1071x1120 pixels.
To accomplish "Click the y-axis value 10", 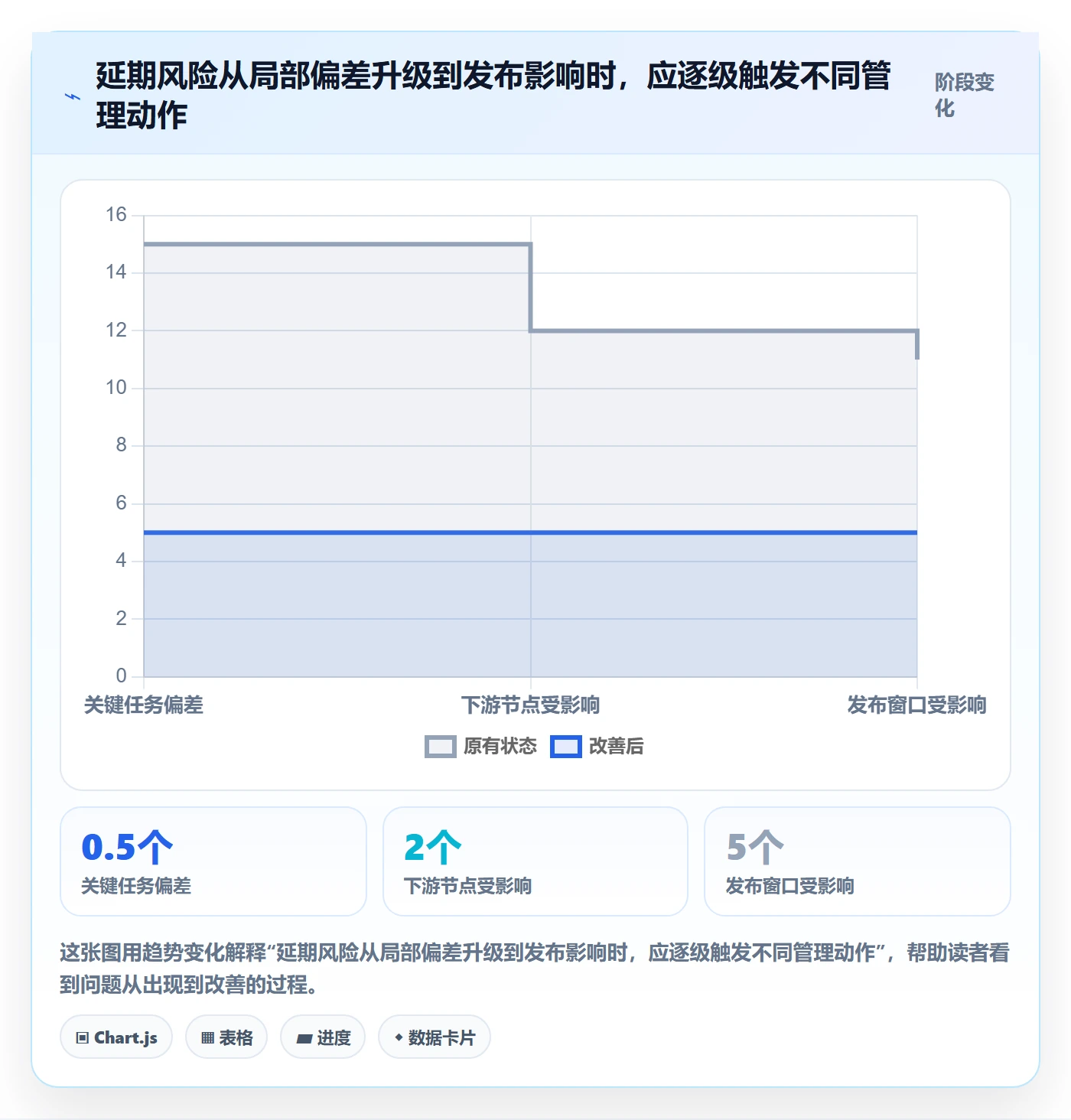I will point(116,388).
